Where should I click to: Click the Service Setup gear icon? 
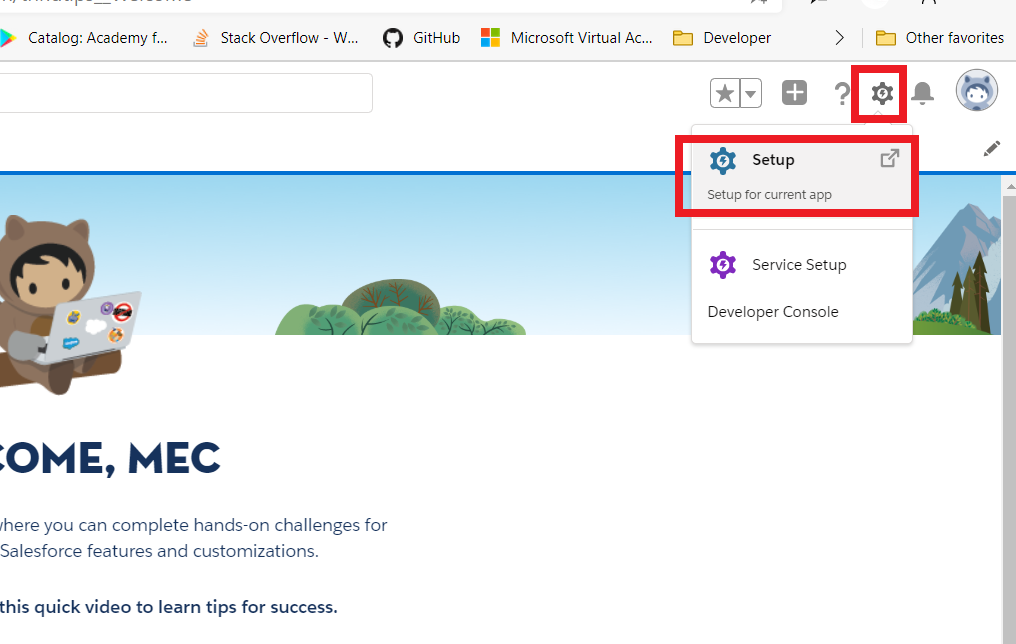723,264
